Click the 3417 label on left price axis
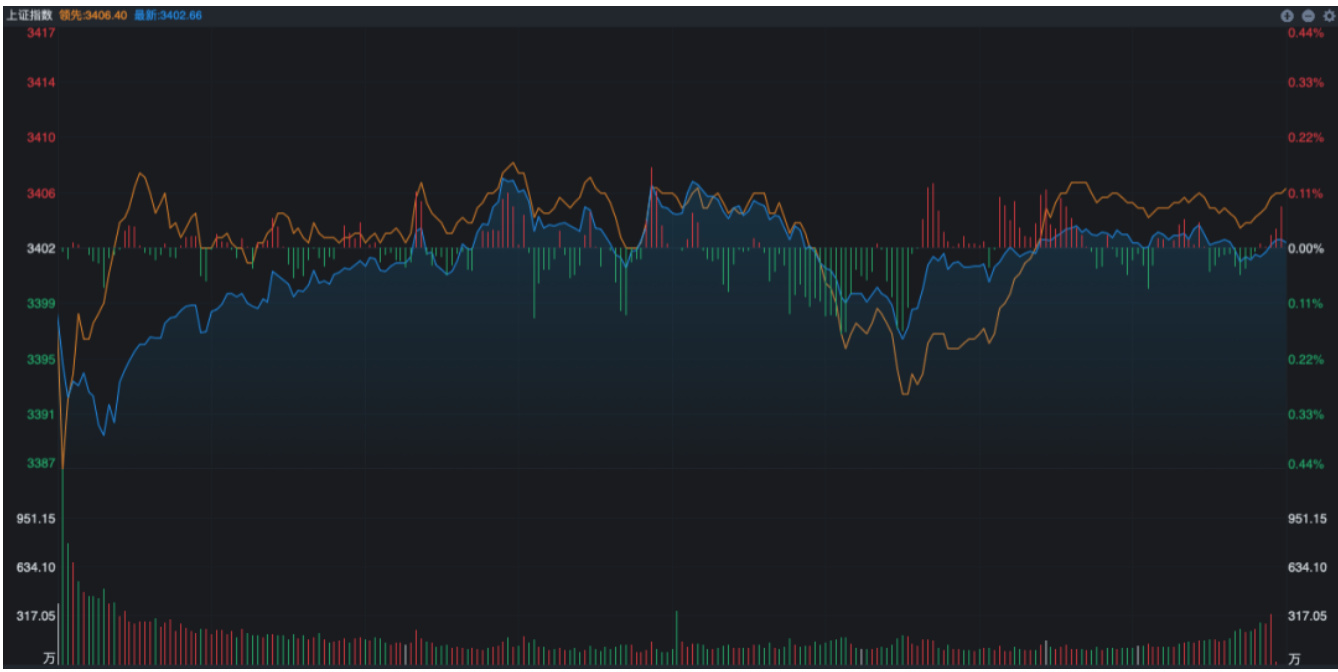1338x672 pixels. point(41,33)
